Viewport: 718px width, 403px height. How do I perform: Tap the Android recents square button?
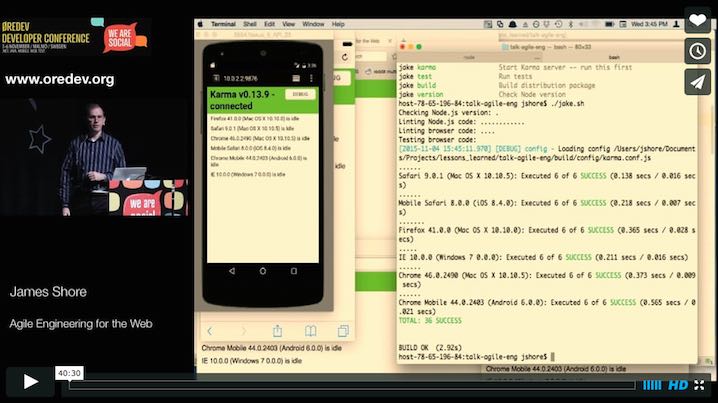click(x=294, y=271)
